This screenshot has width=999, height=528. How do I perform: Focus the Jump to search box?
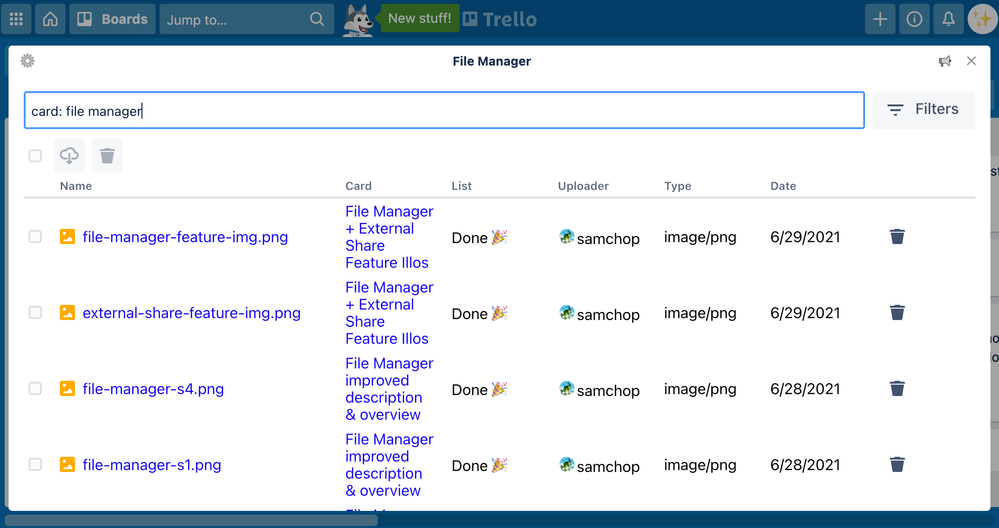247,19
